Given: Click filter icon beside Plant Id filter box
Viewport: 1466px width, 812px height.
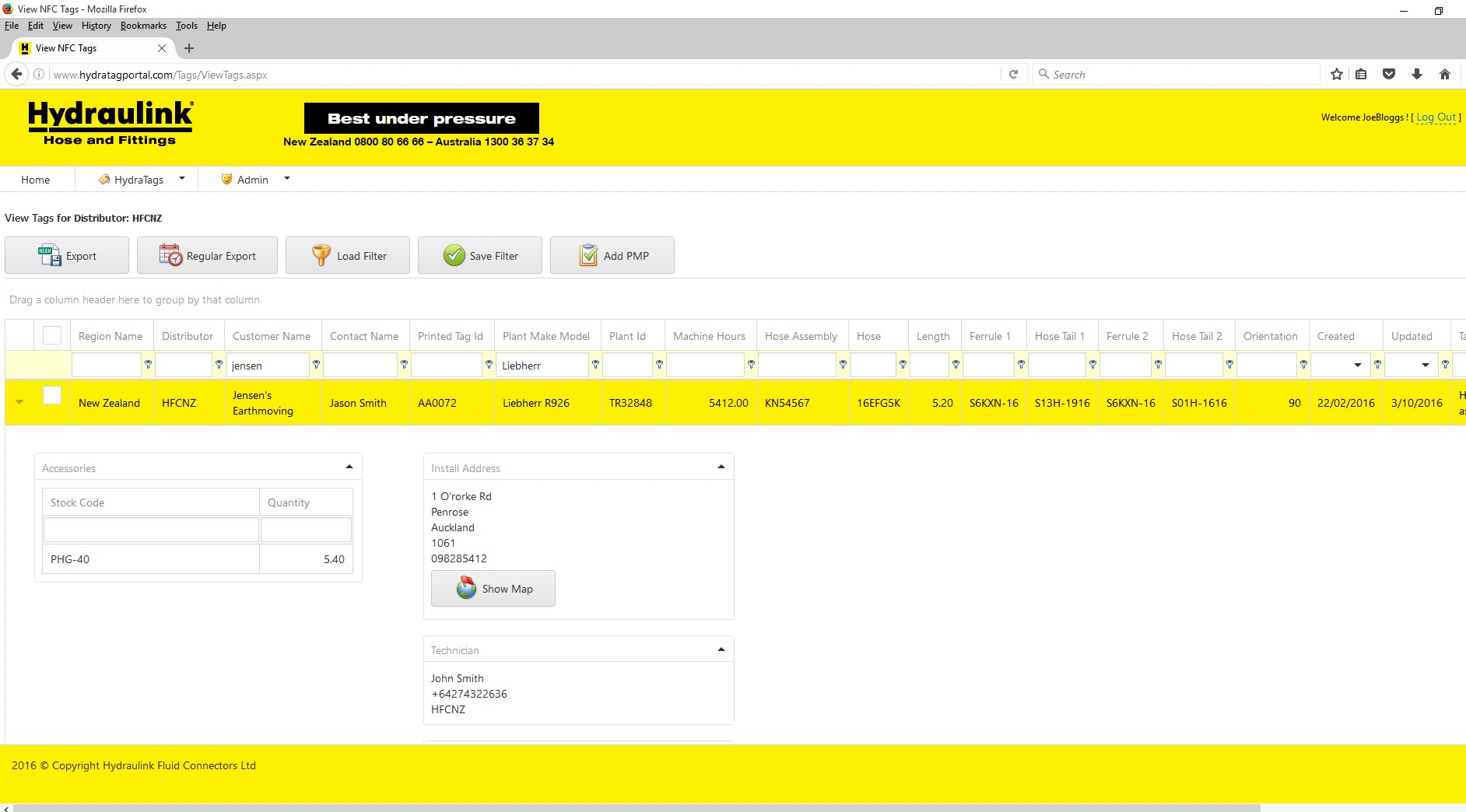Looking at the screenshot, I should click(659, 365).
